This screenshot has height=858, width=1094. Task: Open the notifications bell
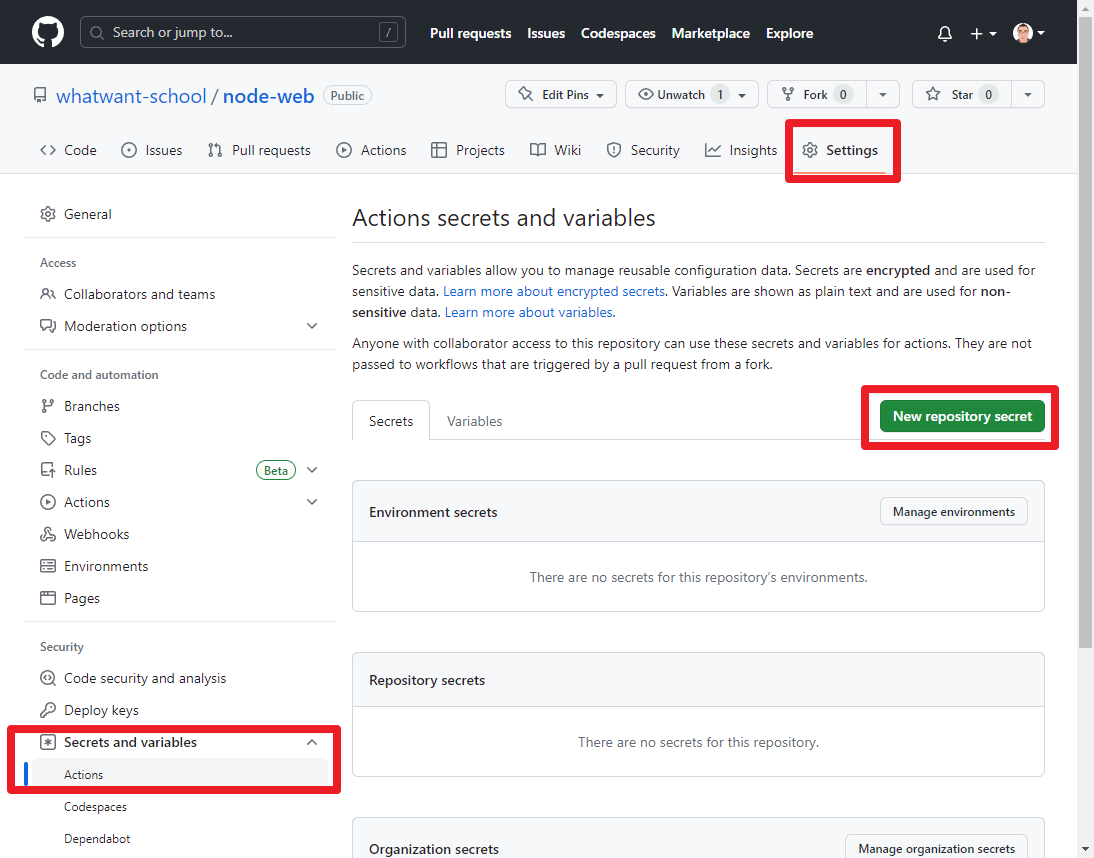[x=945, y=33]
